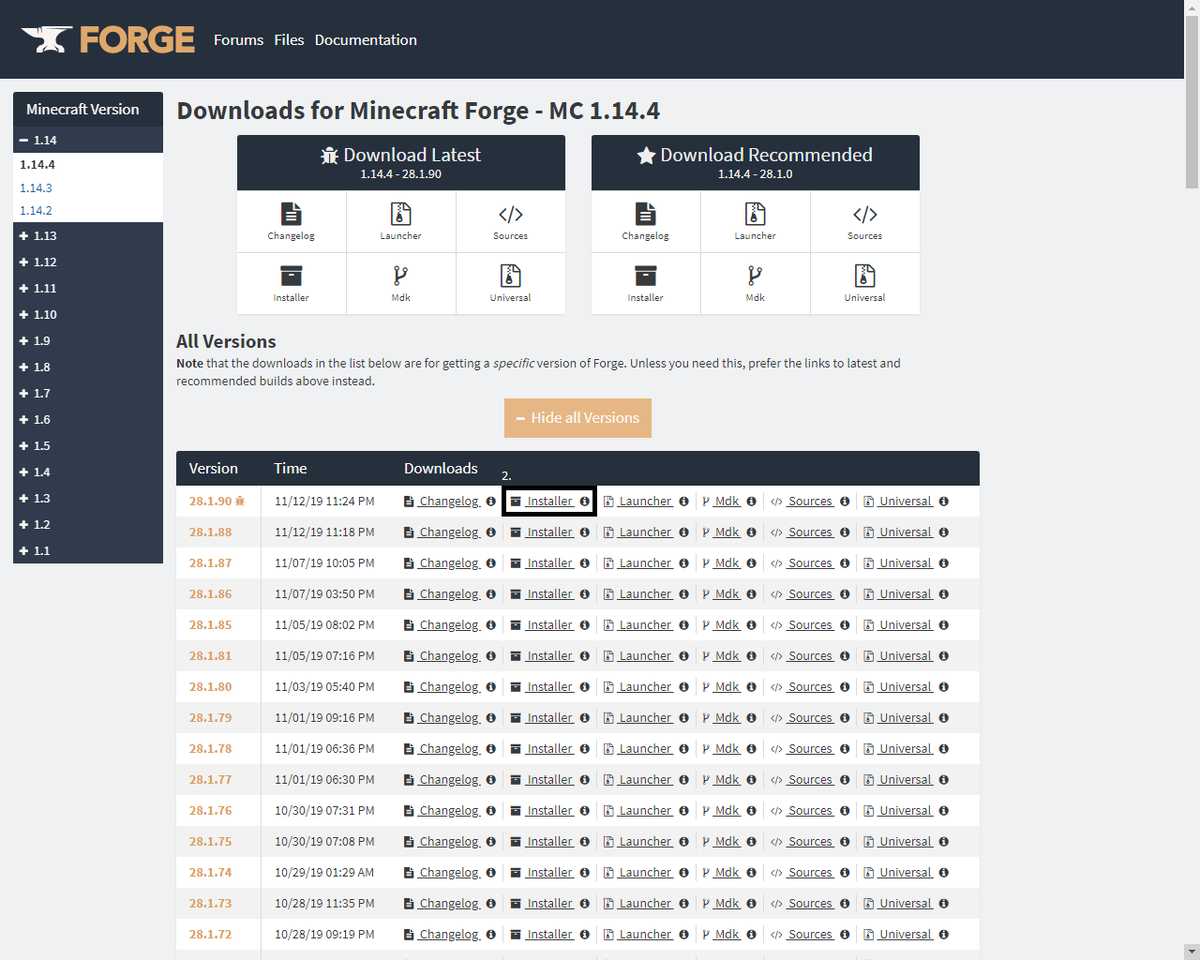Viewport: 1200px width, 960px height.
Task: Click info icon beside 28.1.81 Installer
Action: (x=585, y=657)
